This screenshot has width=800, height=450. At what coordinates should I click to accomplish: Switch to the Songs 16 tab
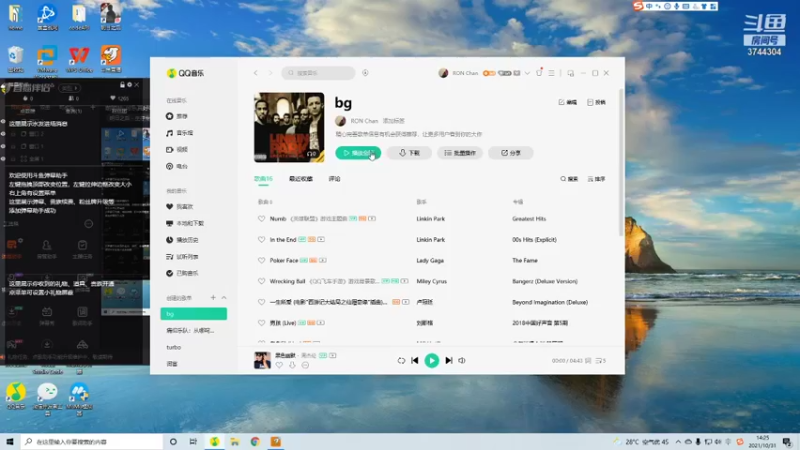(x=263, y=179)
